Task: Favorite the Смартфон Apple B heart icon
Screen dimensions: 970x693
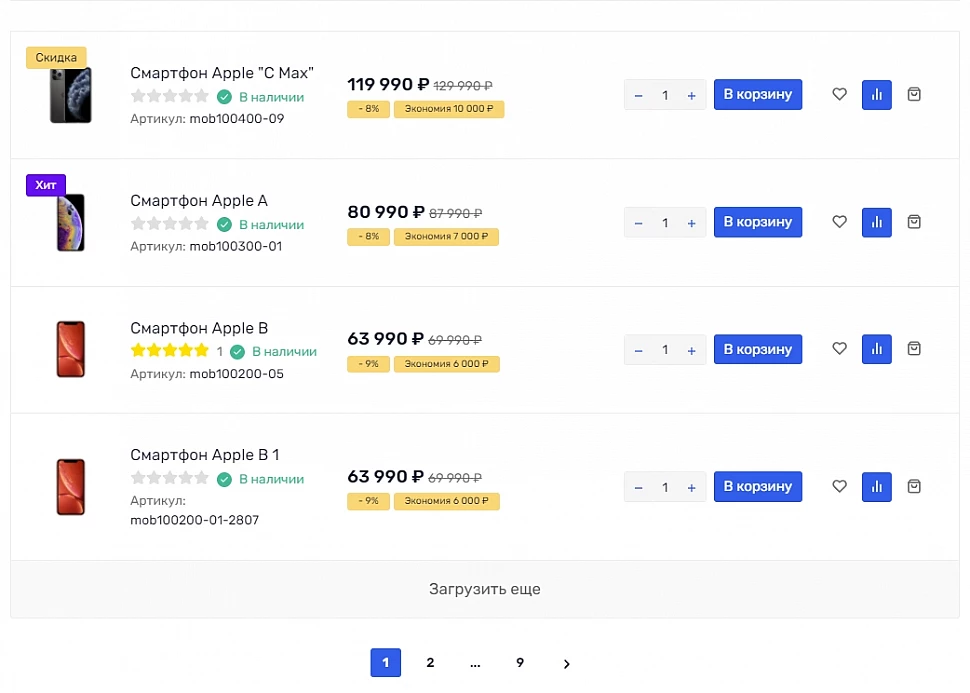Action: pyautogui.click(x=840, y=349)
